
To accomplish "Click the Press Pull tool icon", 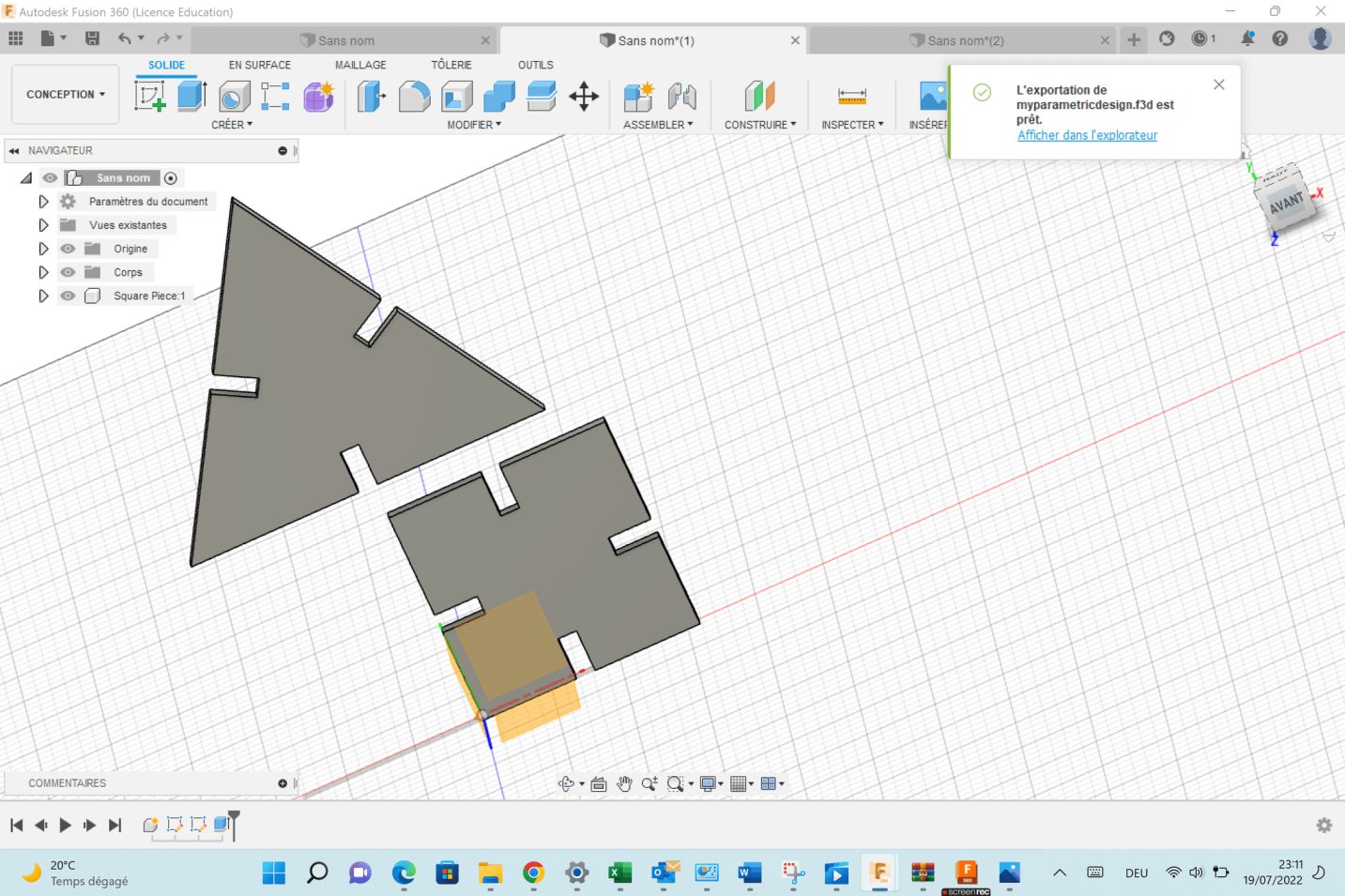I will pos(372,96).
